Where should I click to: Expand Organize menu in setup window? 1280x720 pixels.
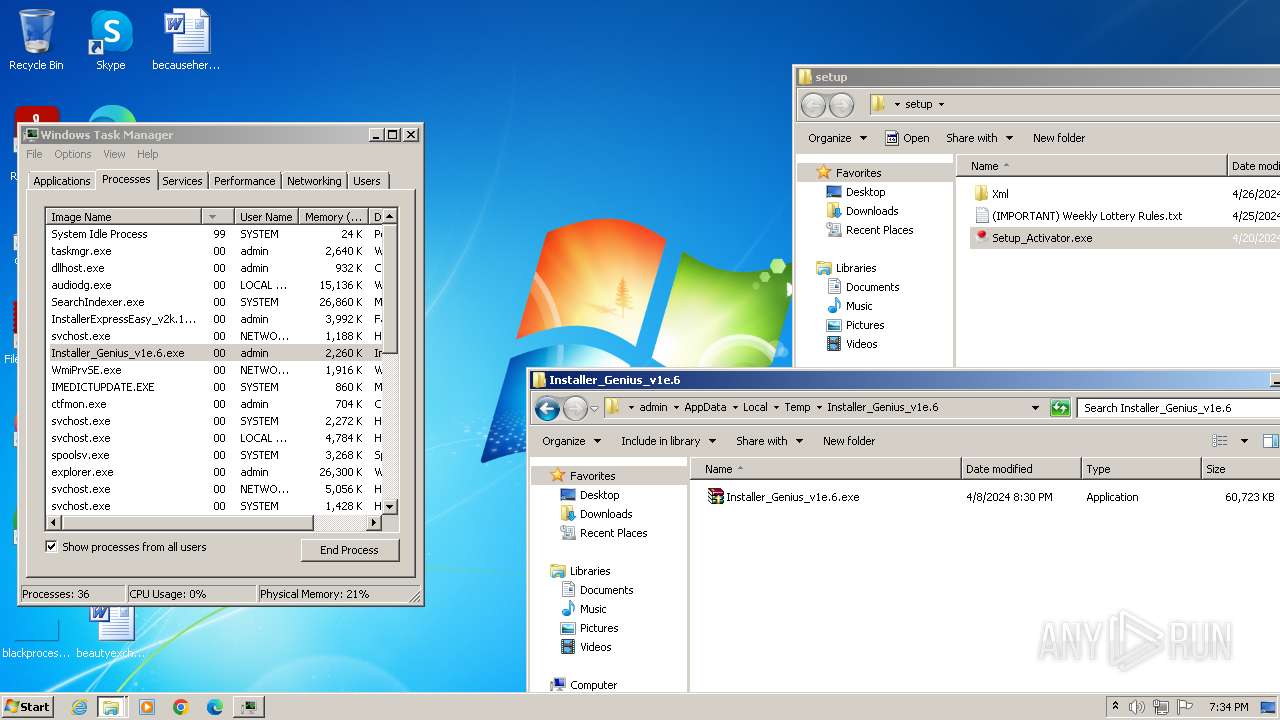838,138
